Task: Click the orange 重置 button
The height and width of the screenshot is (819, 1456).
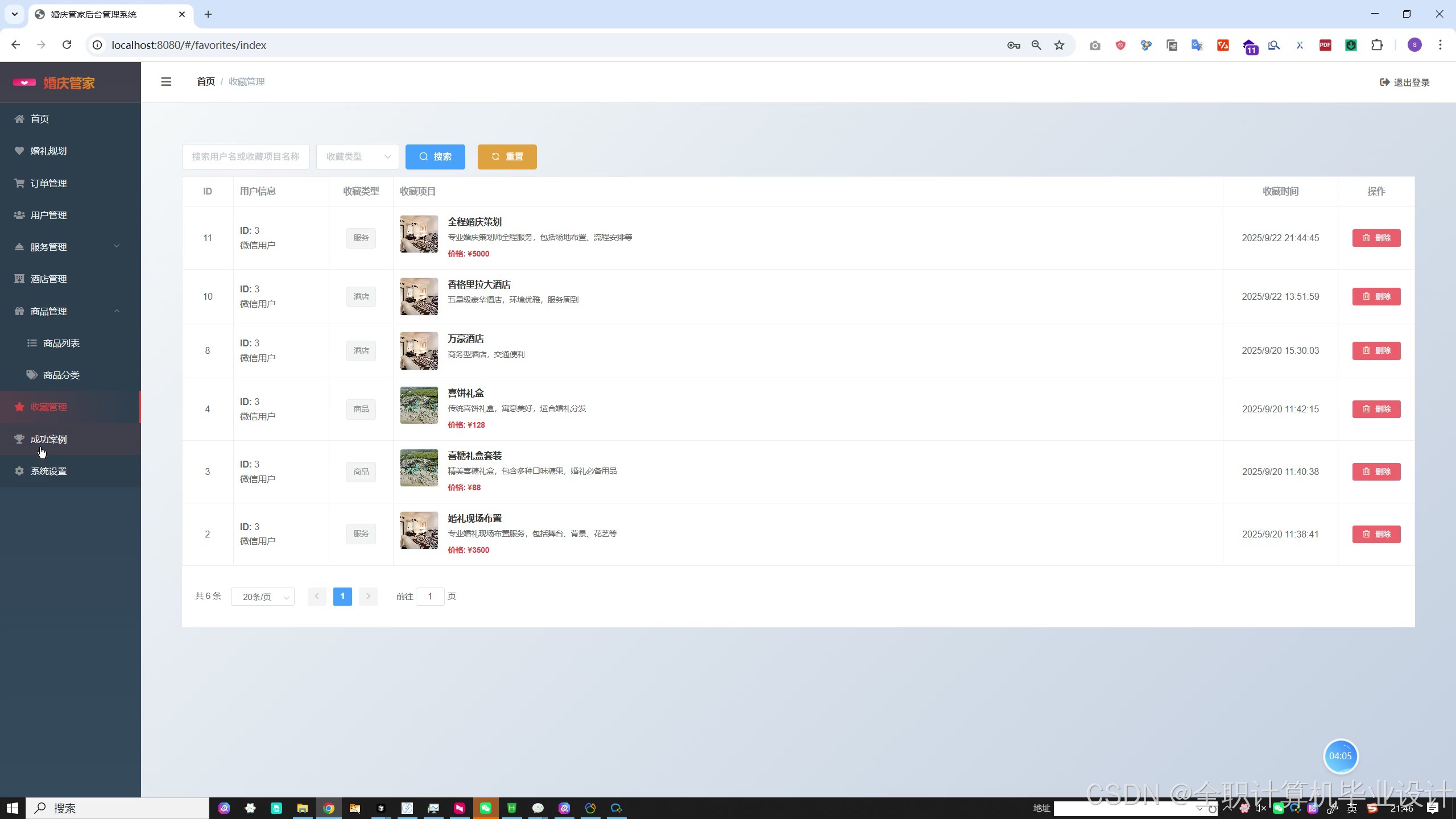Action: click(507, 156)
